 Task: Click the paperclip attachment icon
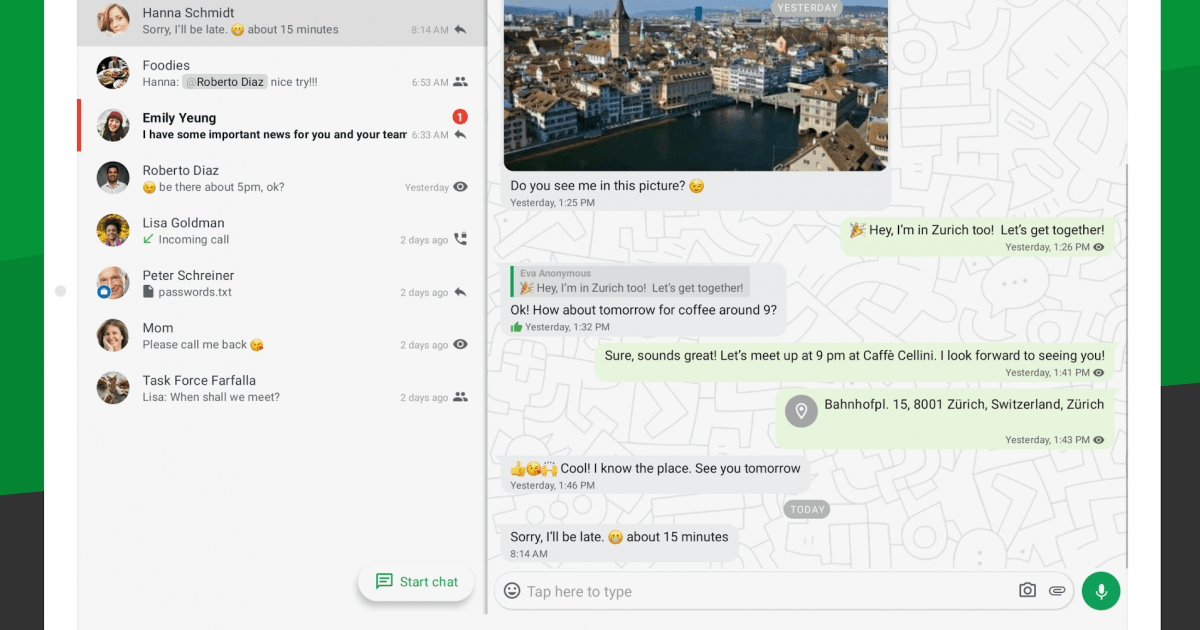(x=1057, y=591)
